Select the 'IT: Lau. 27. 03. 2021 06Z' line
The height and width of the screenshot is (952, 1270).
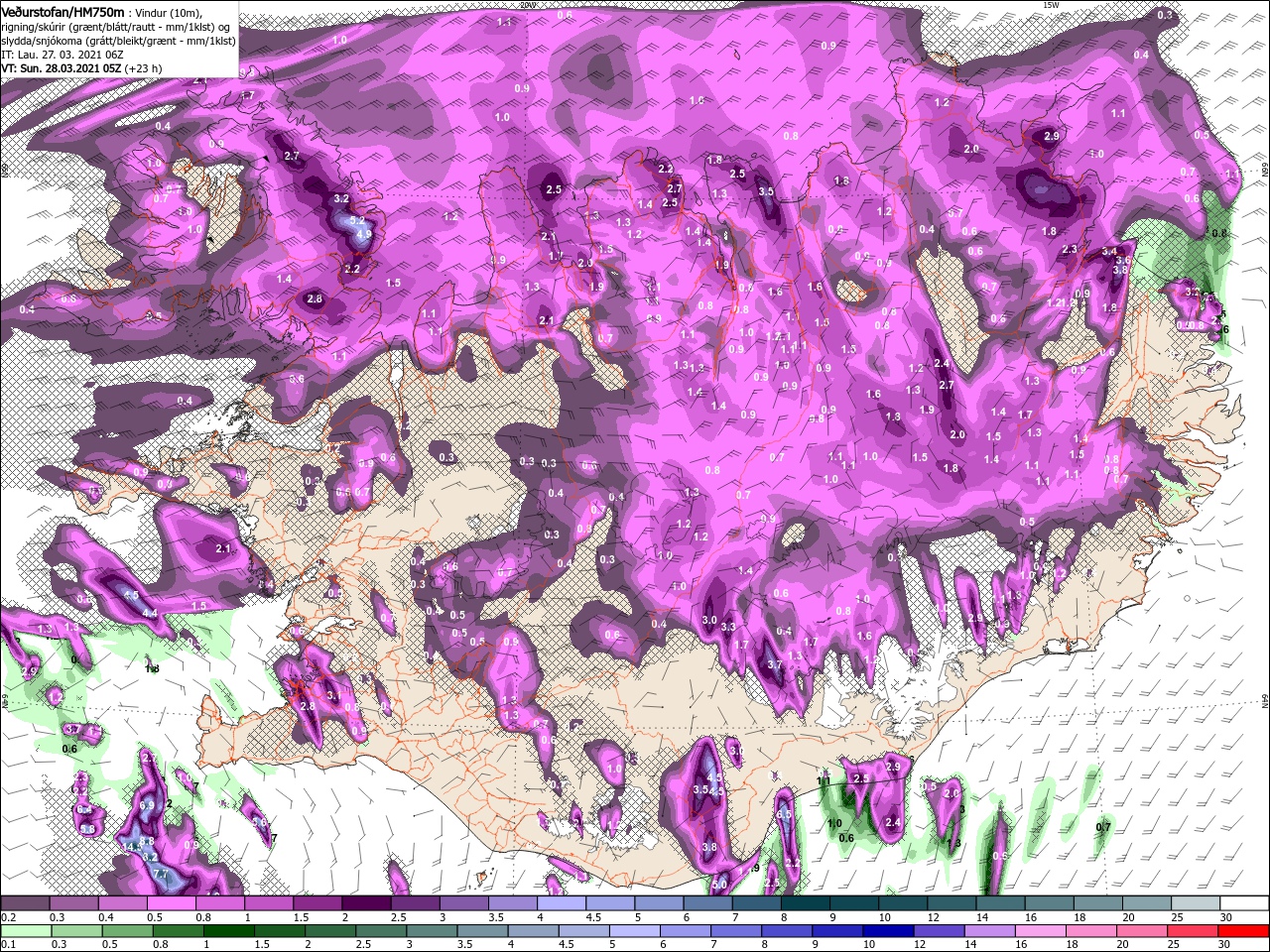(62, 55)
